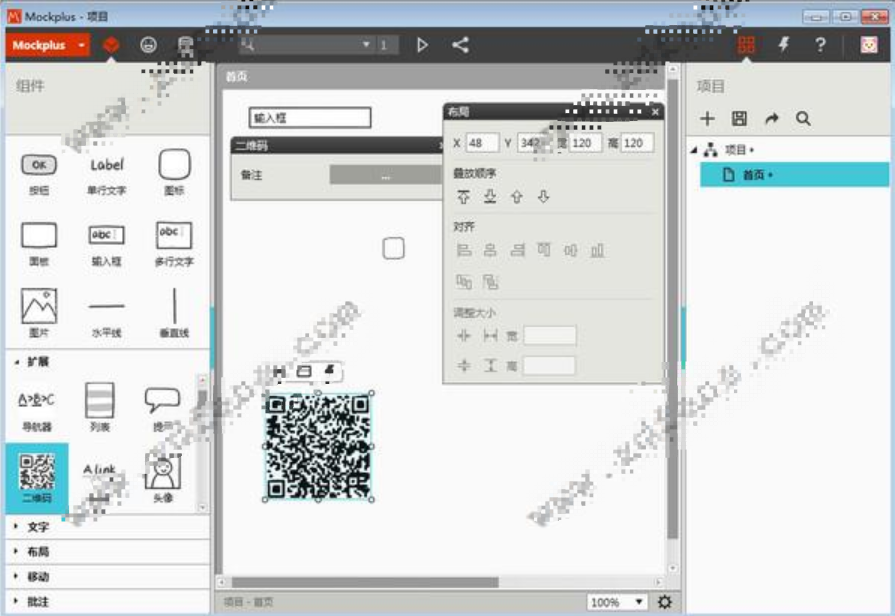
Task: Select the 列表 list component
Action: [x=100, y=406]
